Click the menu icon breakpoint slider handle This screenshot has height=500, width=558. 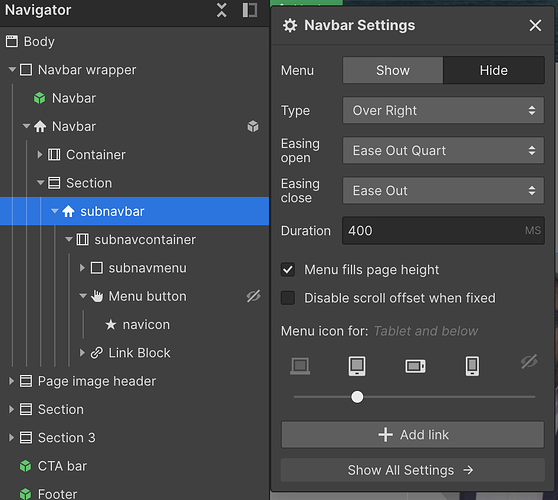pos(357,397)
